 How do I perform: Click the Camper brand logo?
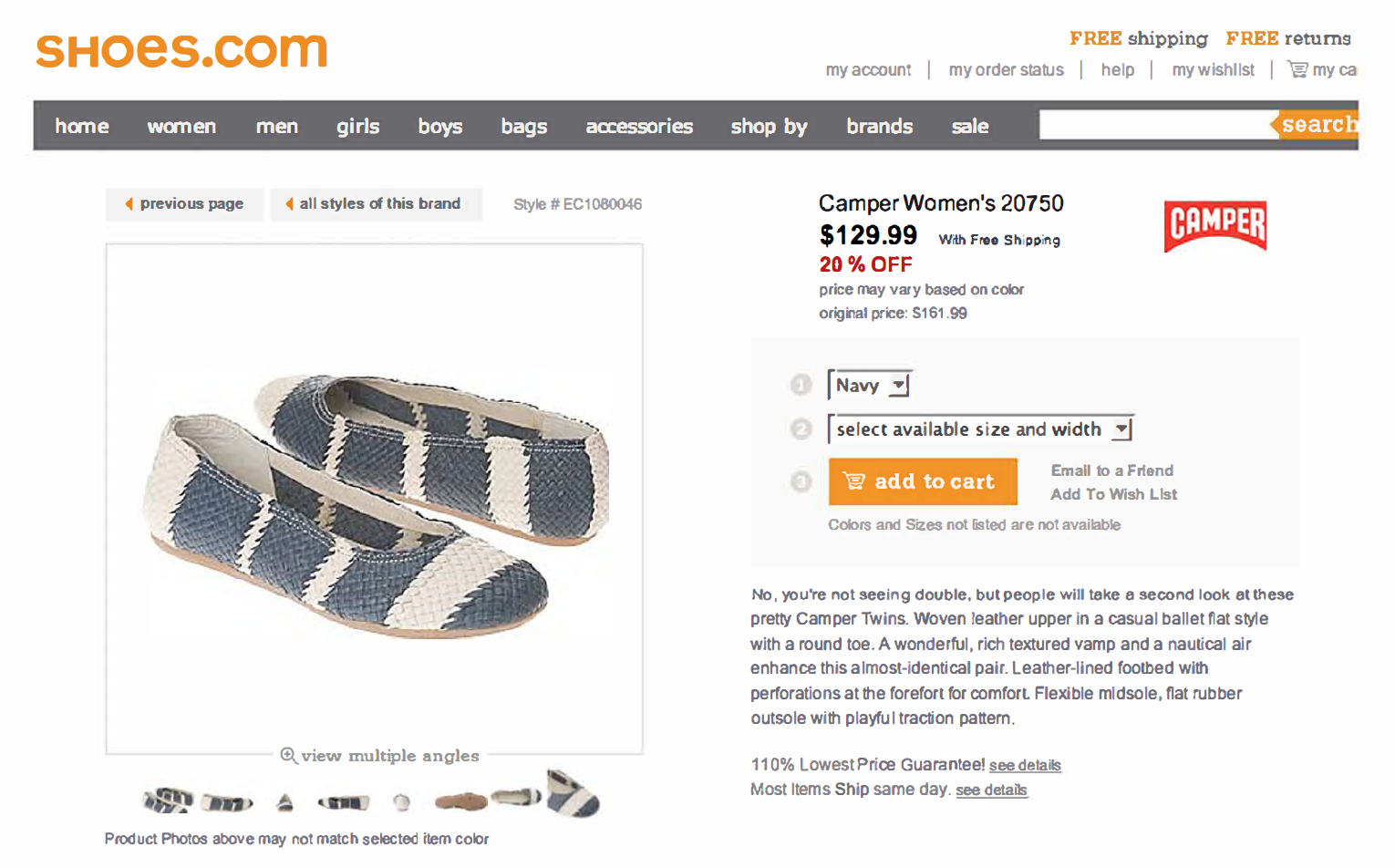[1214, 225]
